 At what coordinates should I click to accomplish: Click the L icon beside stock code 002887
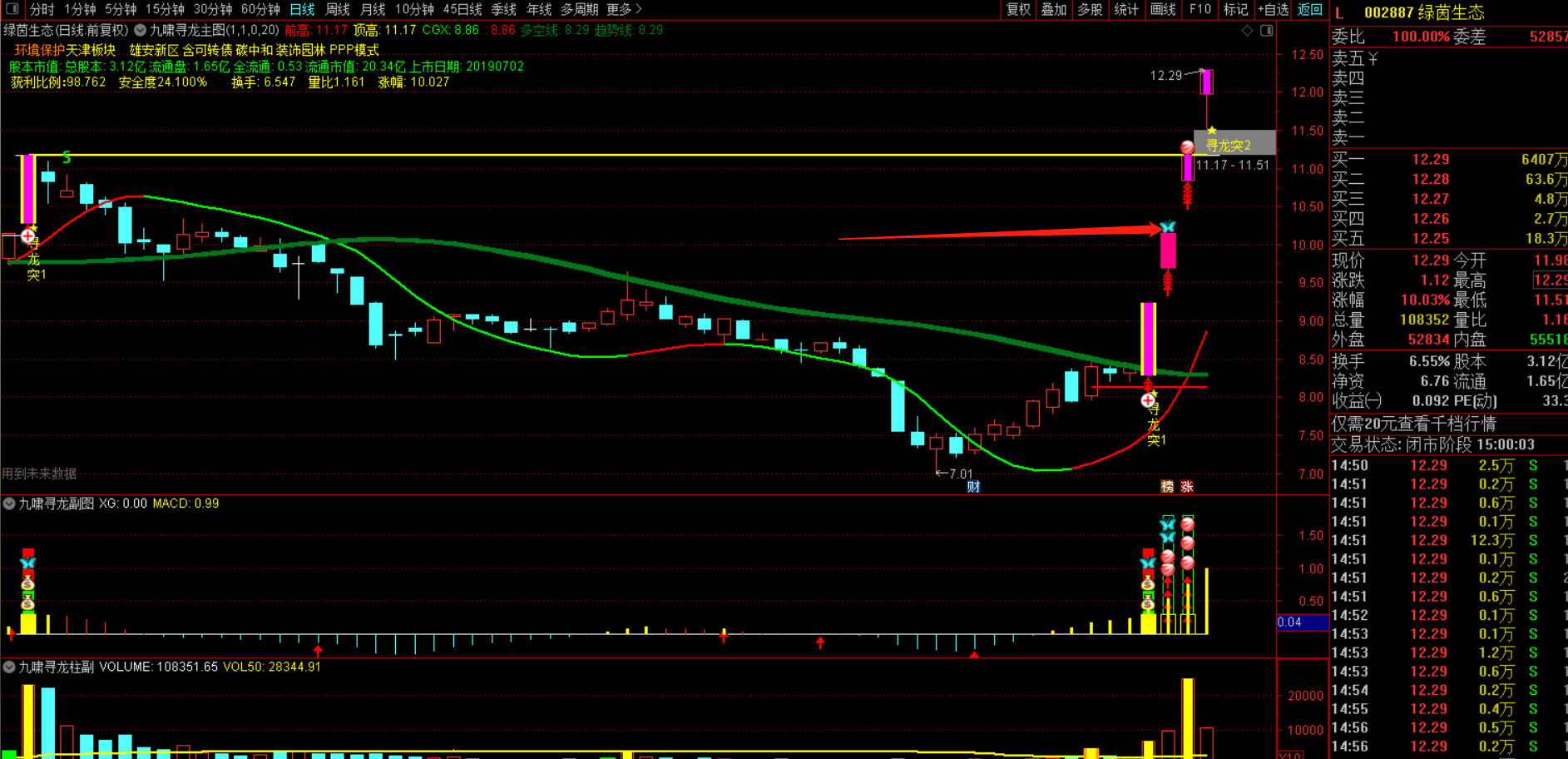pyautogui.click(x=1339, y=12)
